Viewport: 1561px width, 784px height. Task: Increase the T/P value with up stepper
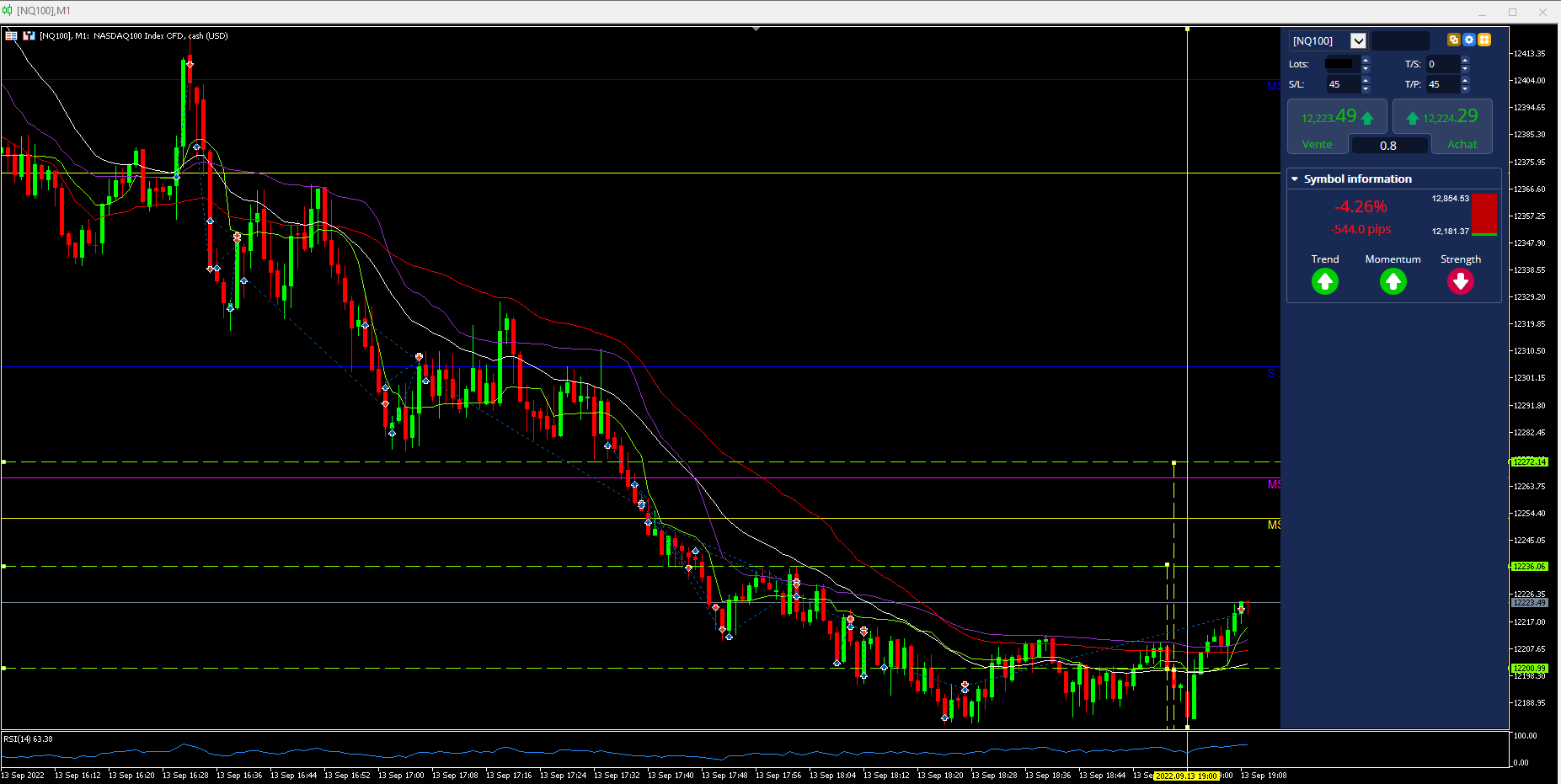click(1465, 80)
